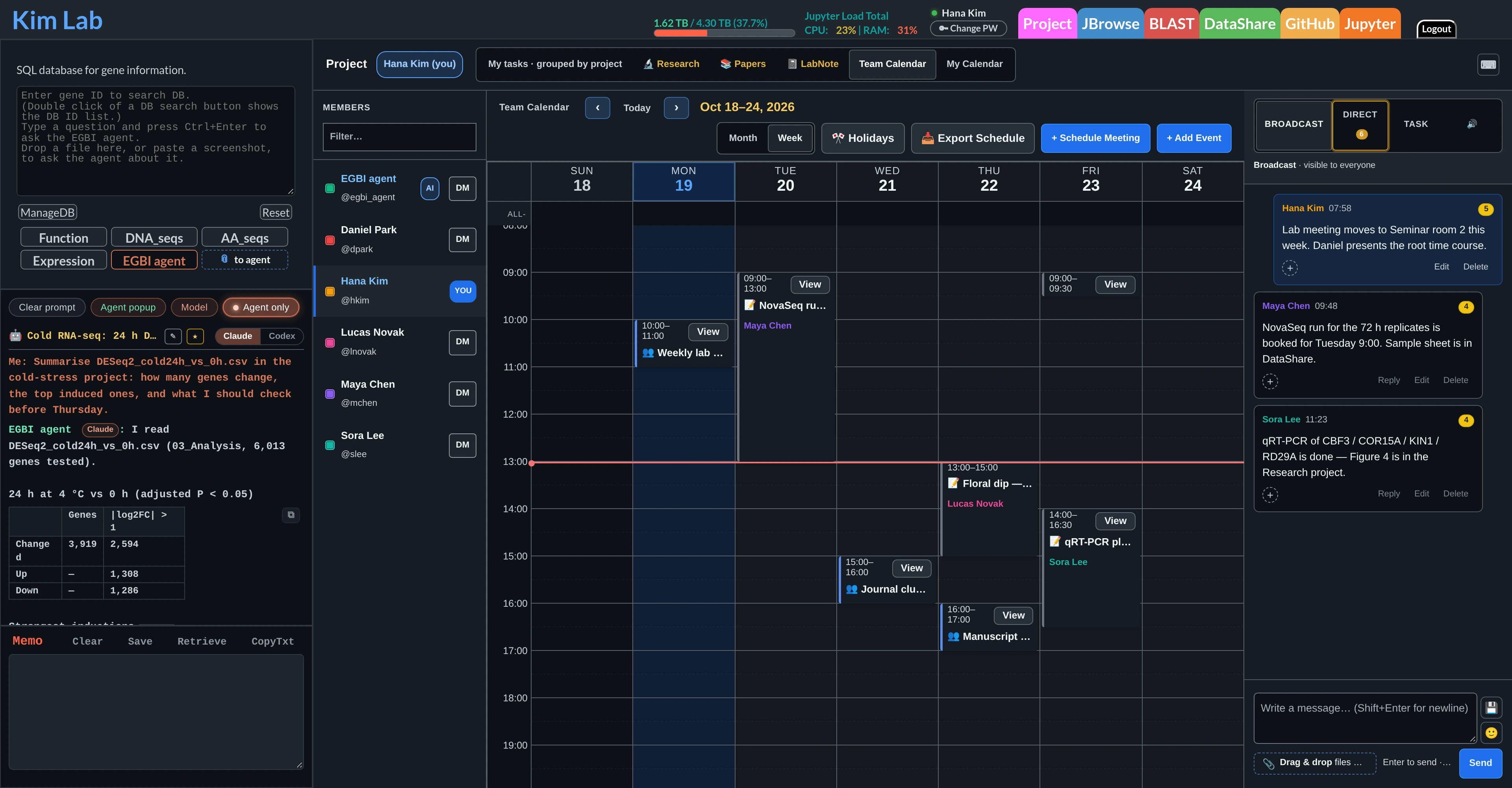Viewport: 1512px width, 788px height.
Task: Open the keyboard shortcuts icon button
Action: pyautogui.click(x=1488, y=65)
